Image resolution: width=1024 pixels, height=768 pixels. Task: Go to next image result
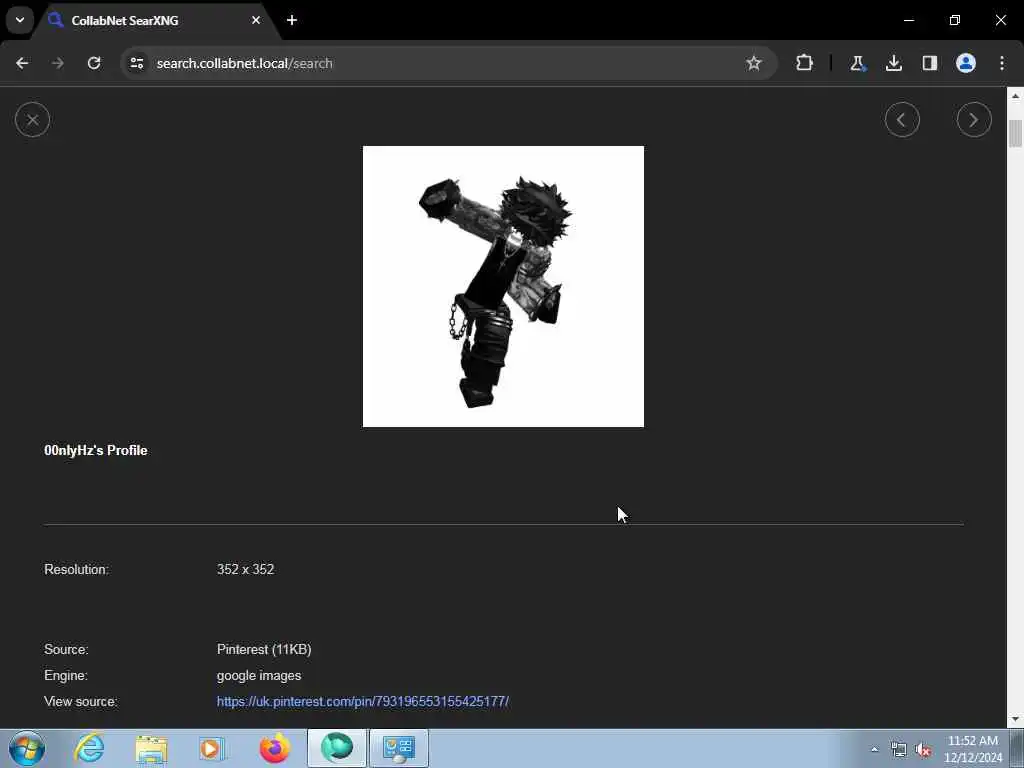[x=974, y=120]
